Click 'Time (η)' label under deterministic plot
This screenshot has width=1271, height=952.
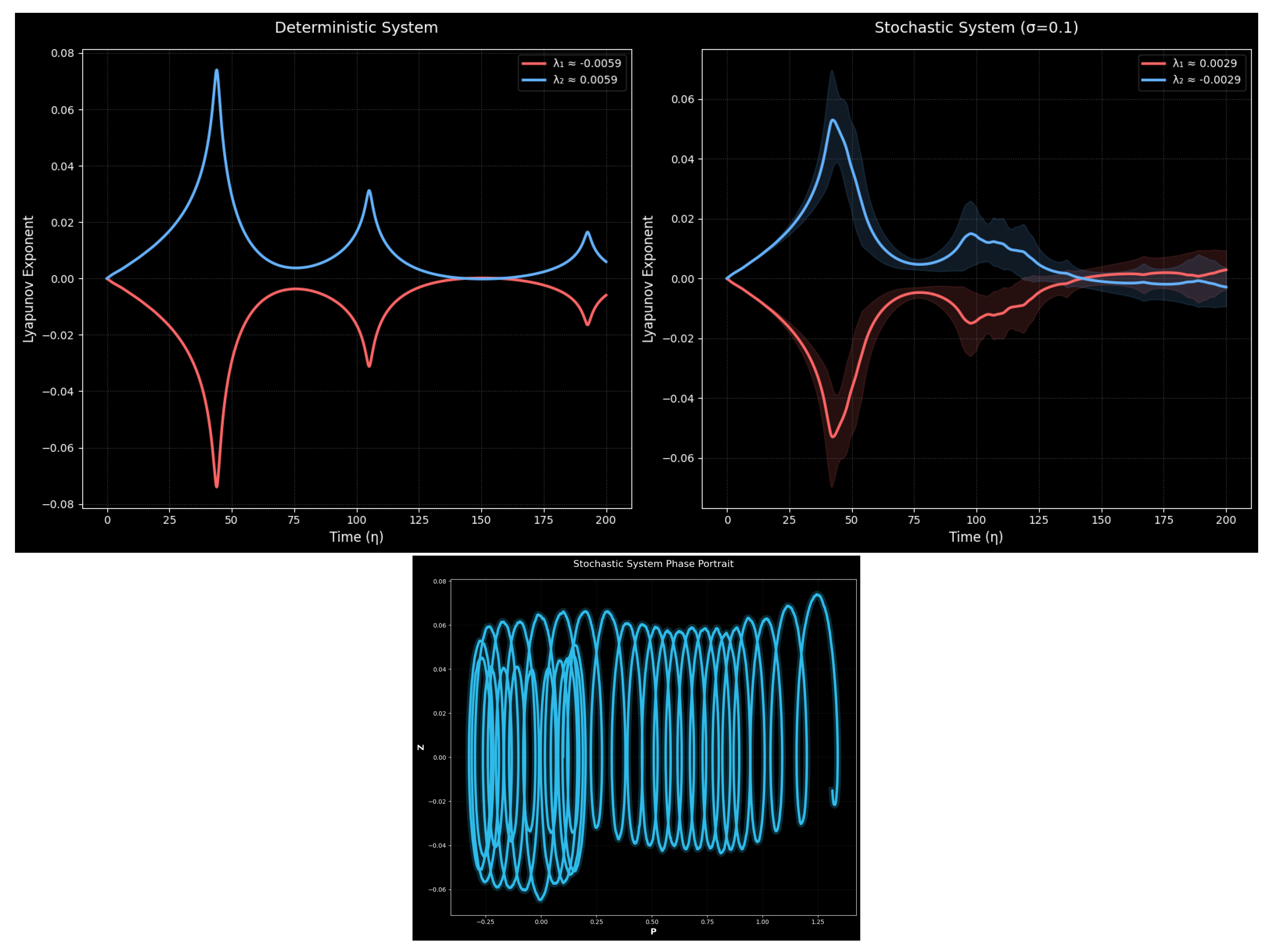356,537
